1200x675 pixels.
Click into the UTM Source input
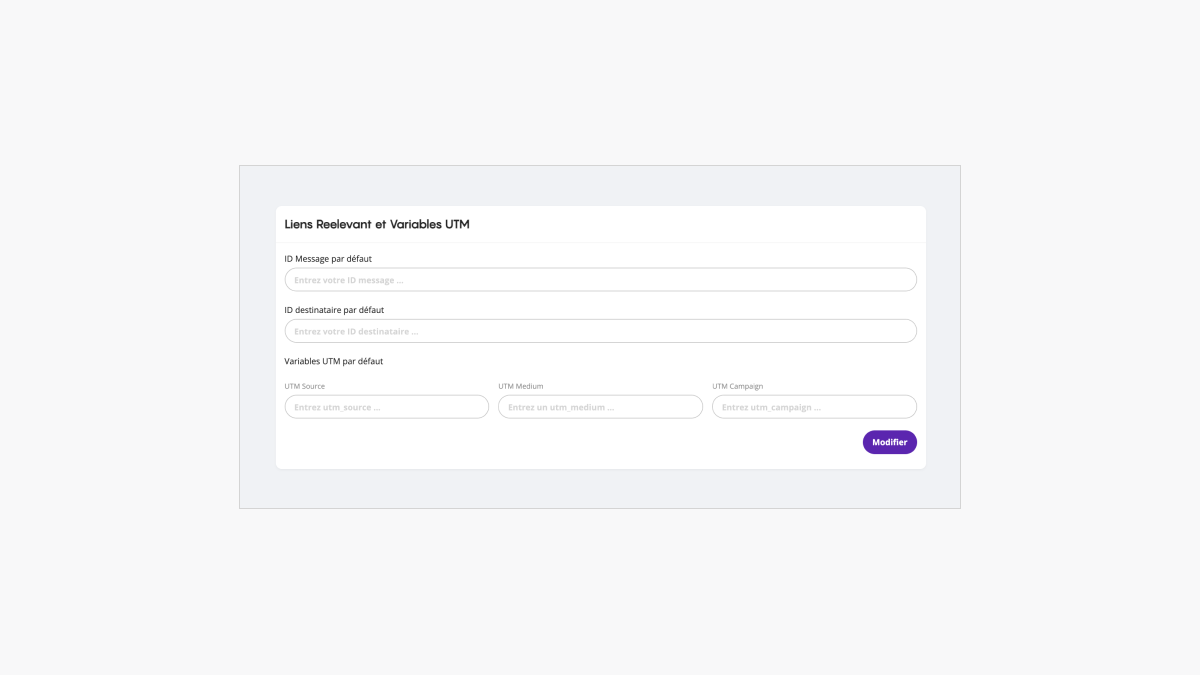(x=386, y=407)
